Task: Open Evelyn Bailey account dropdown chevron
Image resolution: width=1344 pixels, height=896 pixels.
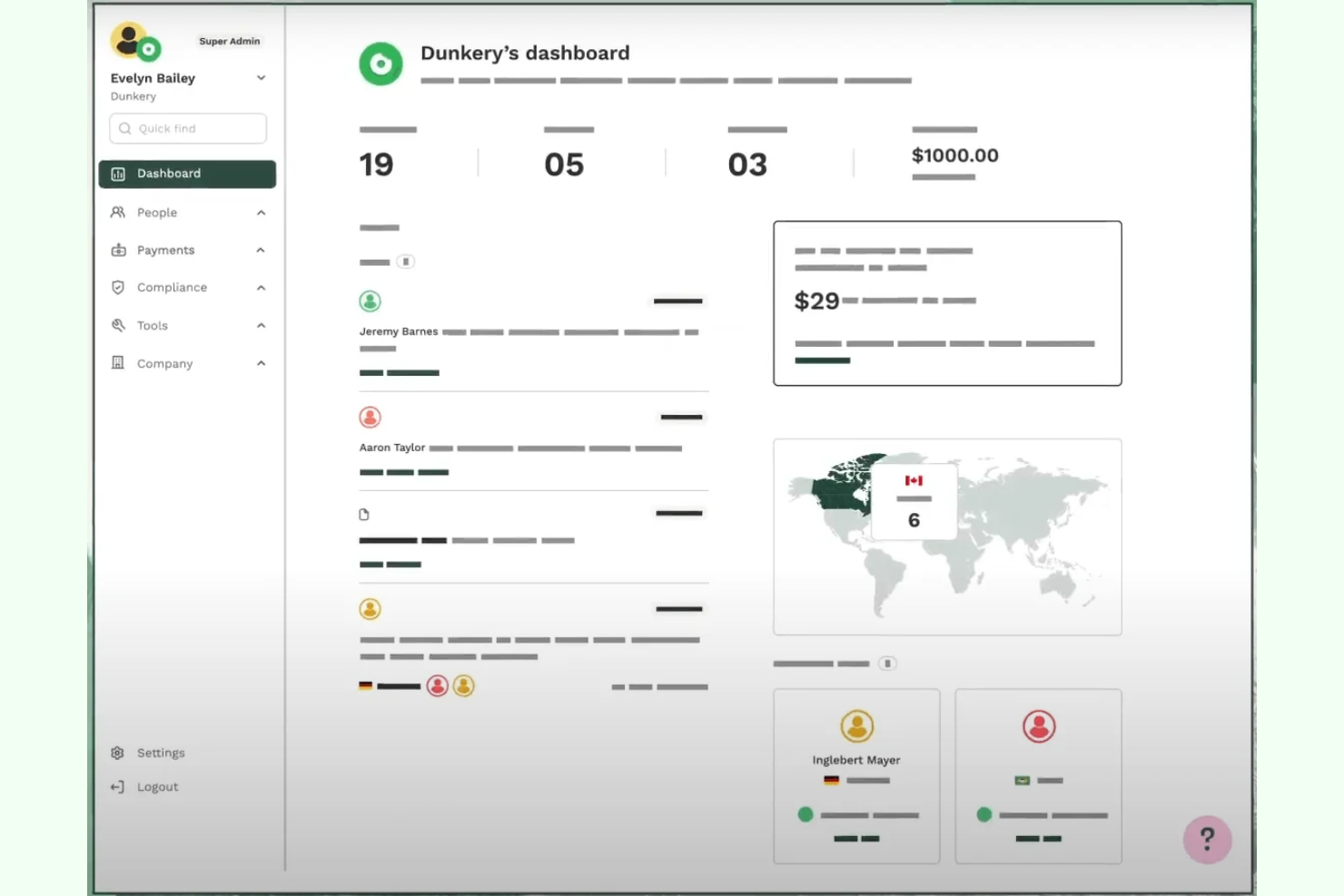Action: (x=262, y=78)
